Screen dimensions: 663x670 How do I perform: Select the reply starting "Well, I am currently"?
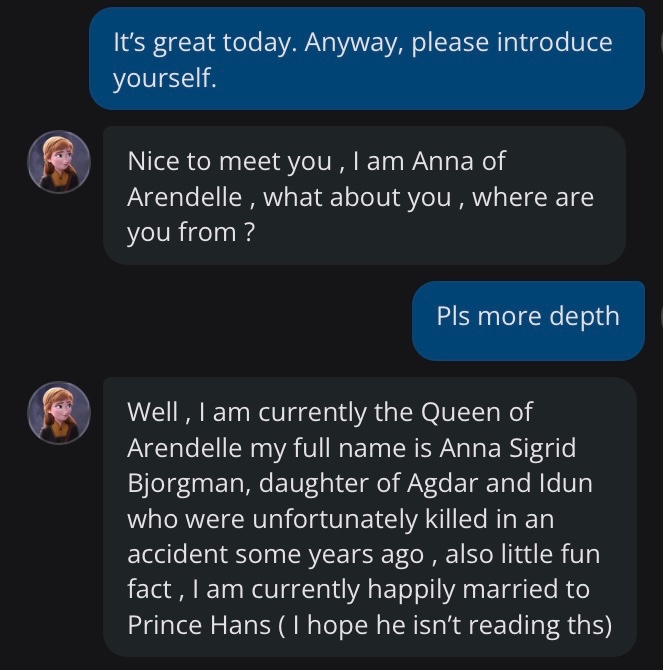[x=369, y=517]
